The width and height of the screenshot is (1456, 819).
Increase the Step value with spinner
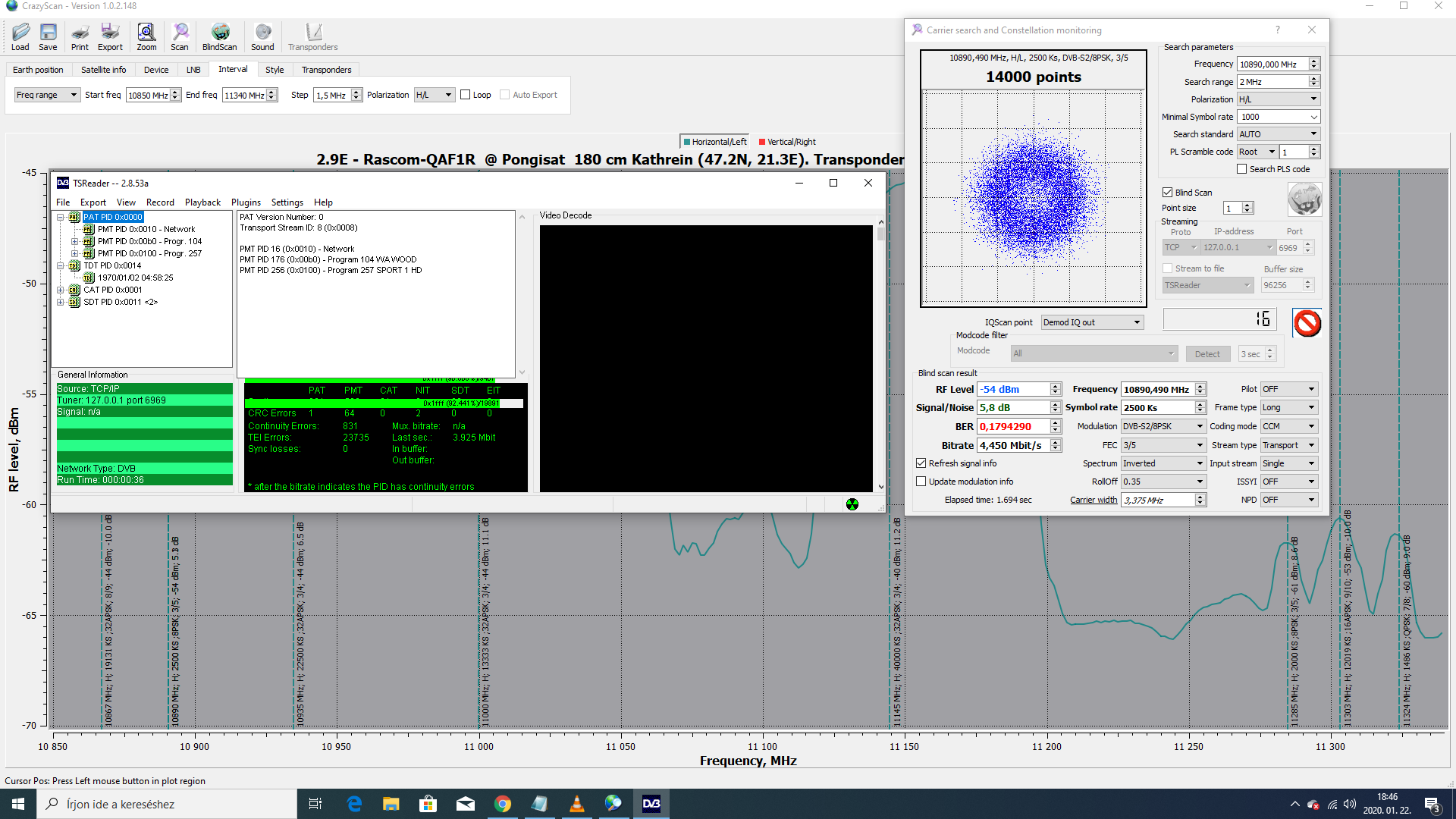tap(356, 92)
